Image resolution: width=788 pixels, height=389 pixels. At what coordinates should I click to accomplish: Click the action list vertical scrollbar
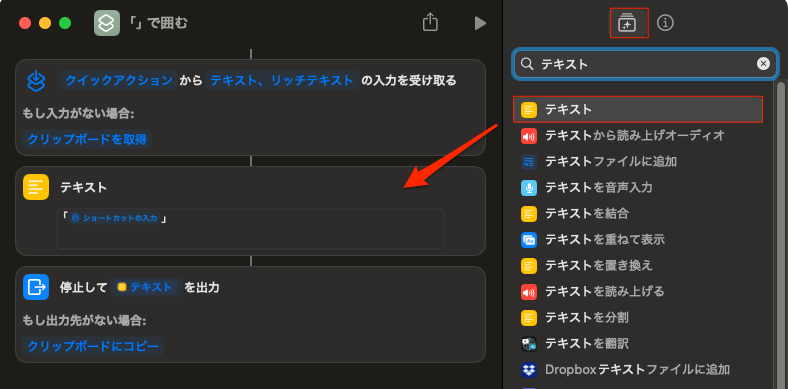[x=780, y=236]
